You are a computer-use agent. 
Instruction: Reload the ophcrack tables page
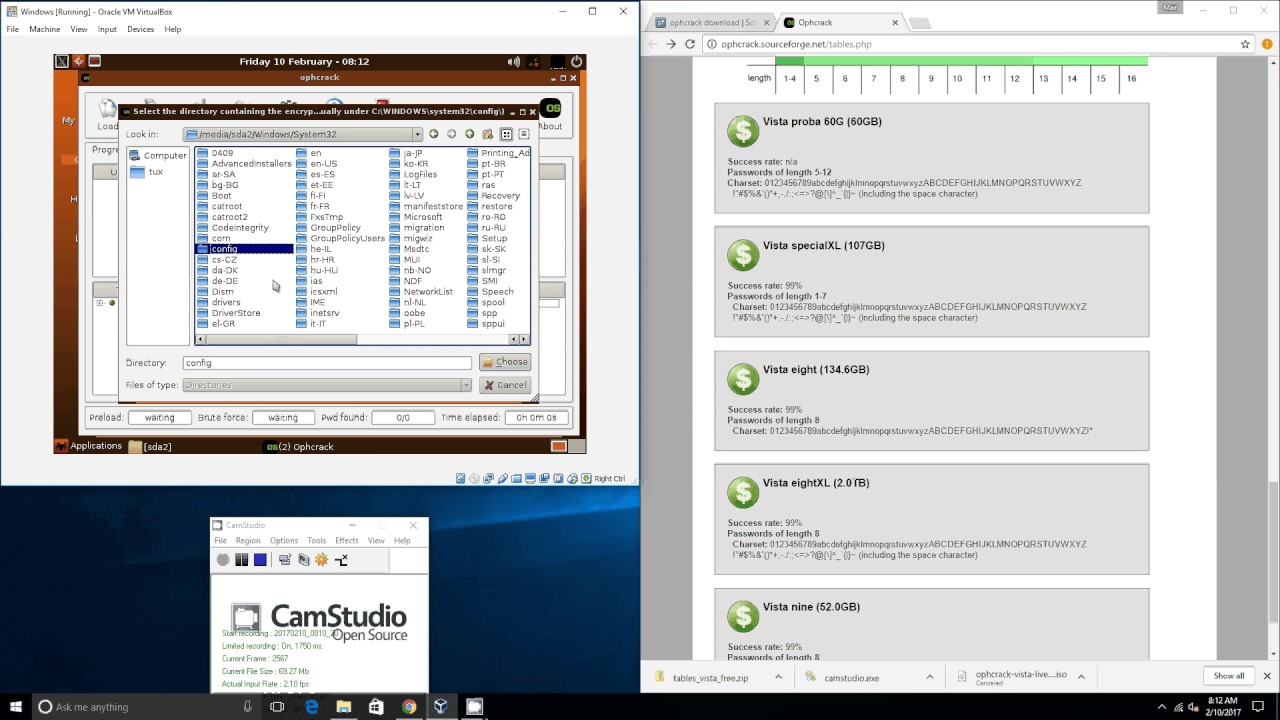[x=690, y=44]
